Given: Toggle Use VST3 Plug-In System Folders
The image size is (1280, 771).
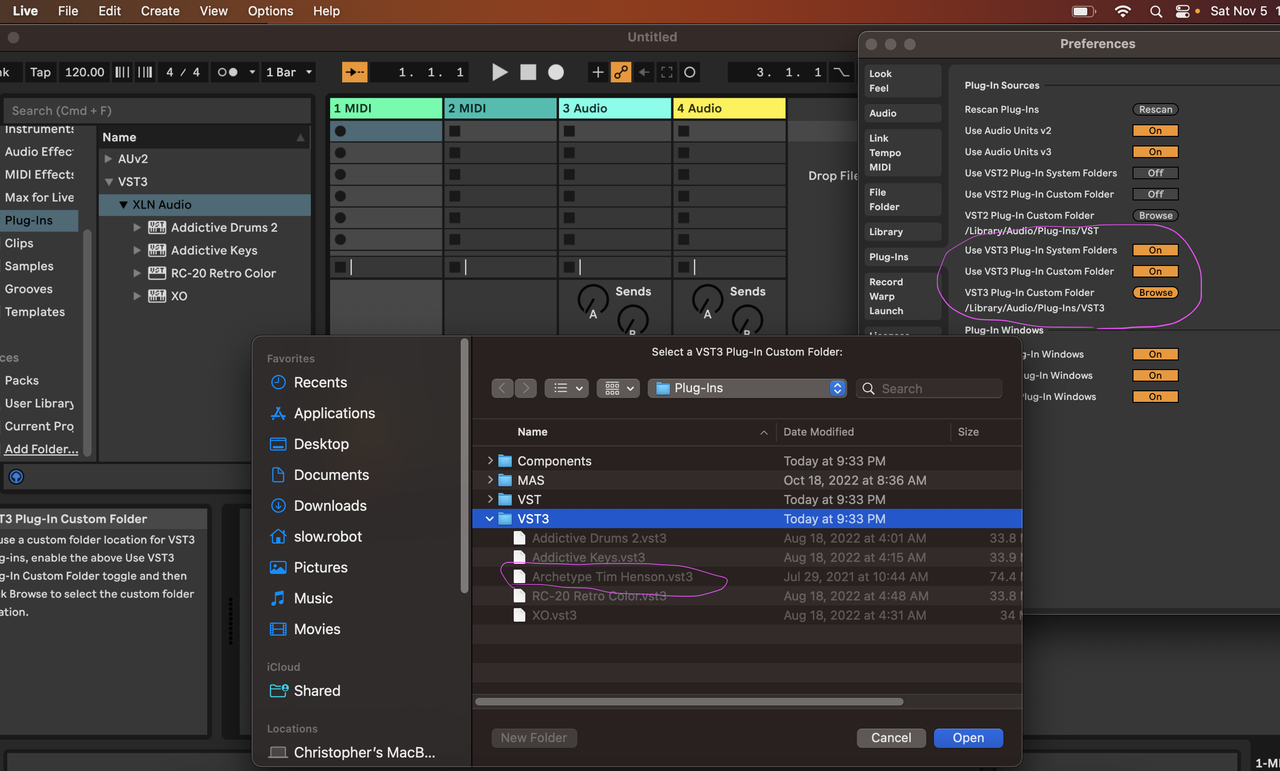Looking at the screenshot, I should pyautogui.click(x=1155, y=250).
